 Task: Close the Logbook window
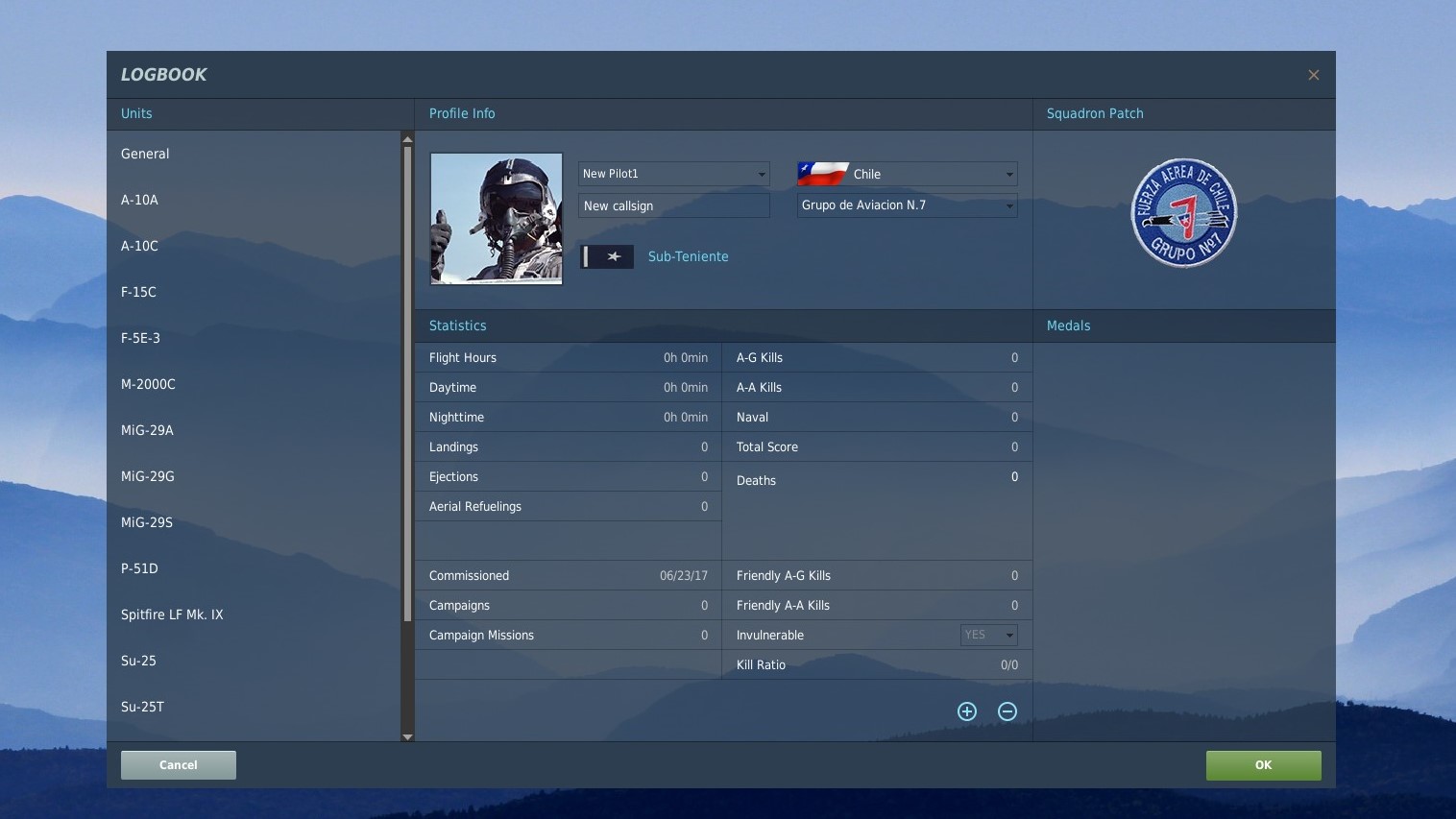1313,75
